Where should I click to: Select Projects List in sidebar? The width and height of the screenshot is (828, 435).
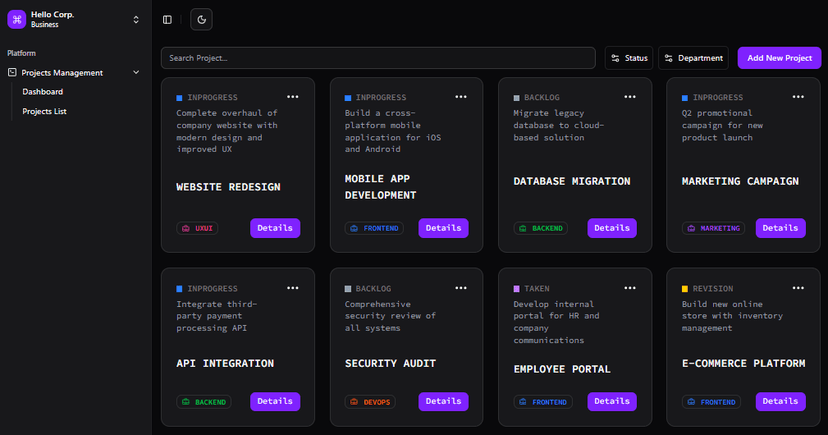click(x=44, y=111)
